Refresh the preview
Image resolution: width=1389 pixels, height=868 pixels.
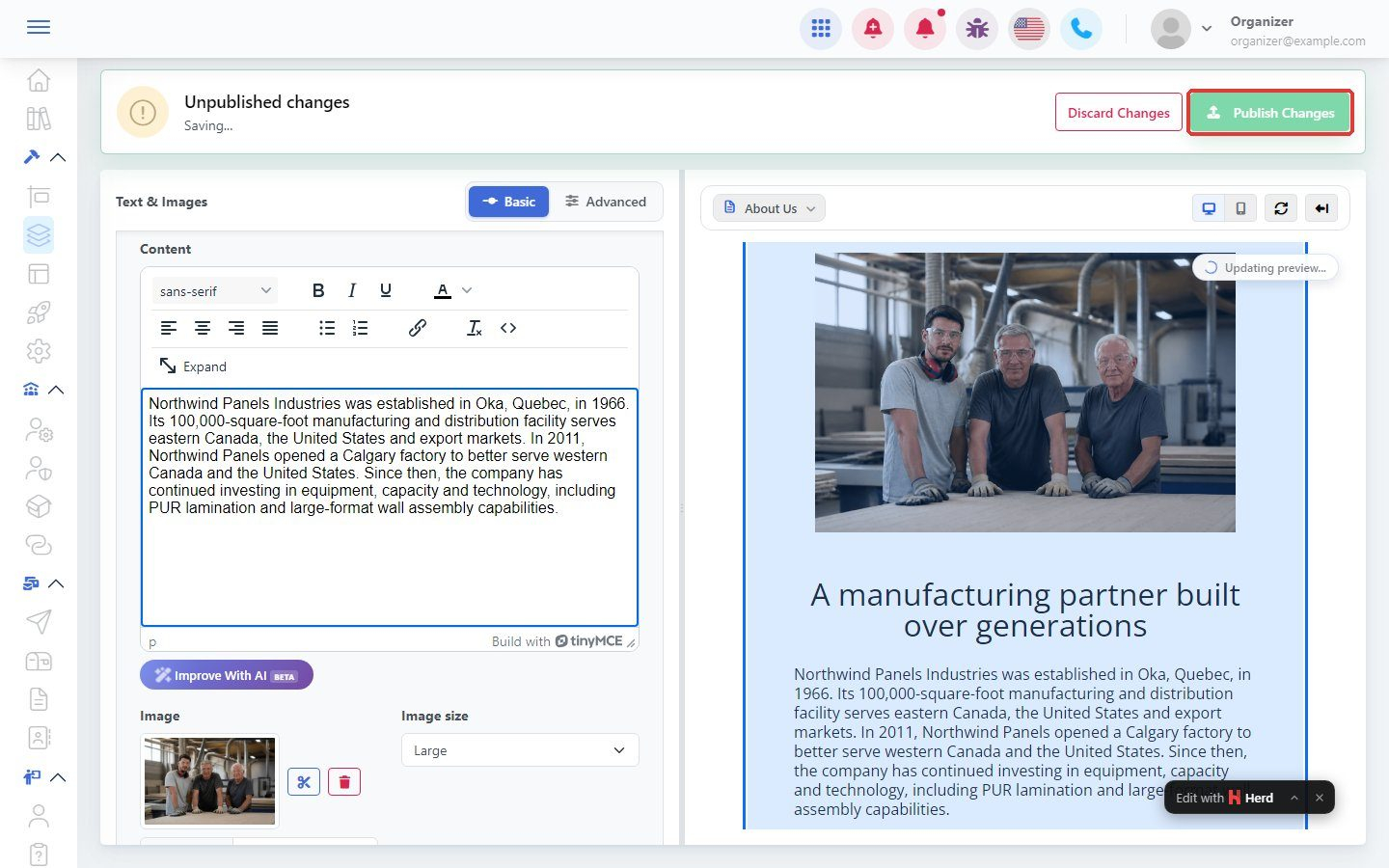point(1281,208)
